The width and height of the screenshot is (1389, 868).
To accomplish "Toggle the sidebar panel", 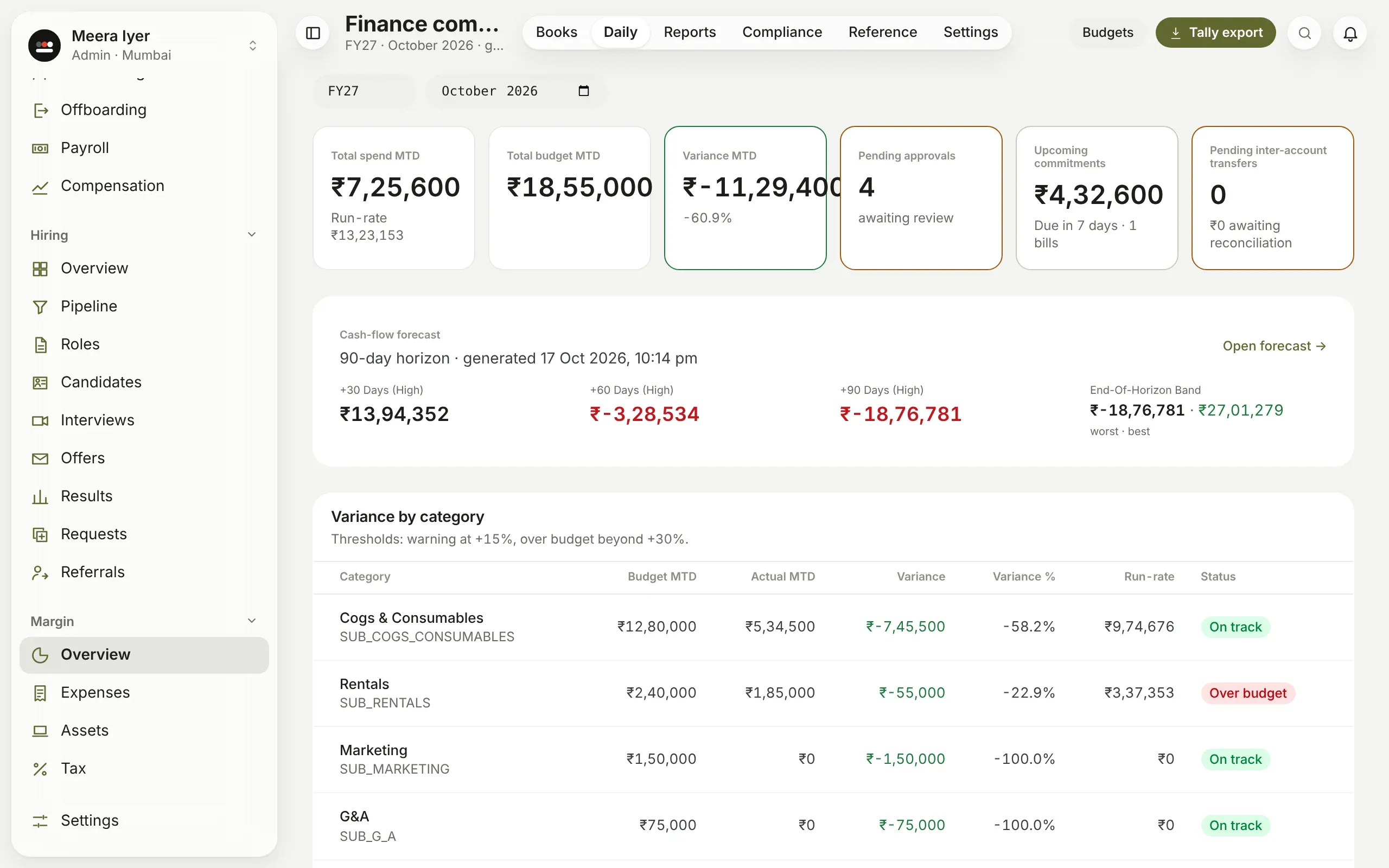I will (x=313, y=33).
